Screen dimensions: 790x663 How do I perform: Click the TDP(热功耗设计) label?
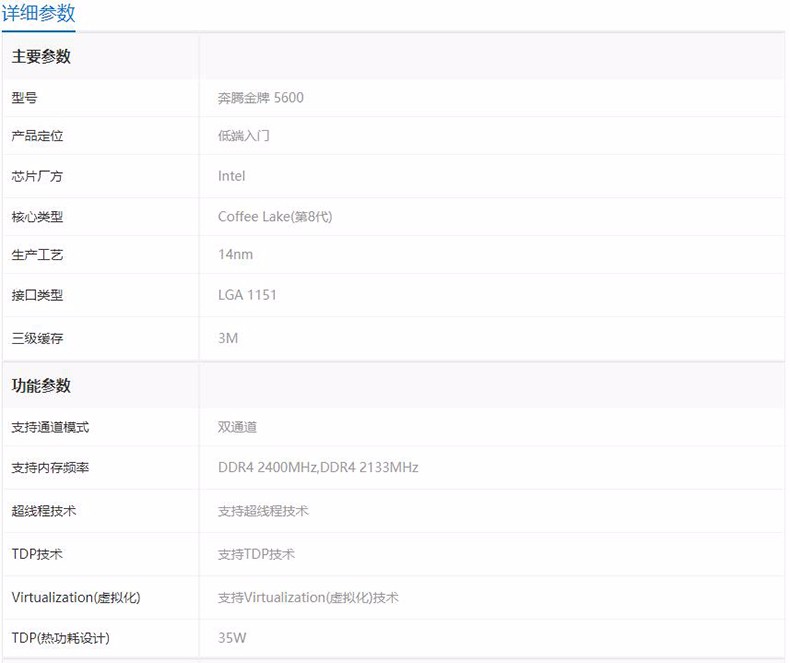coord(60,638)
